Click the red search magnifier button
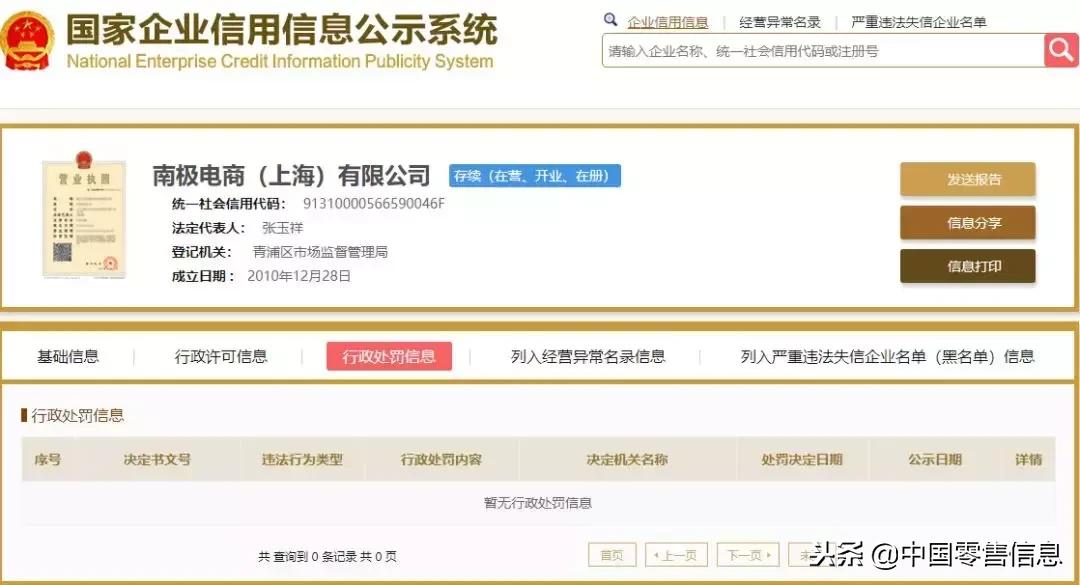 (x=1061, y=50)
